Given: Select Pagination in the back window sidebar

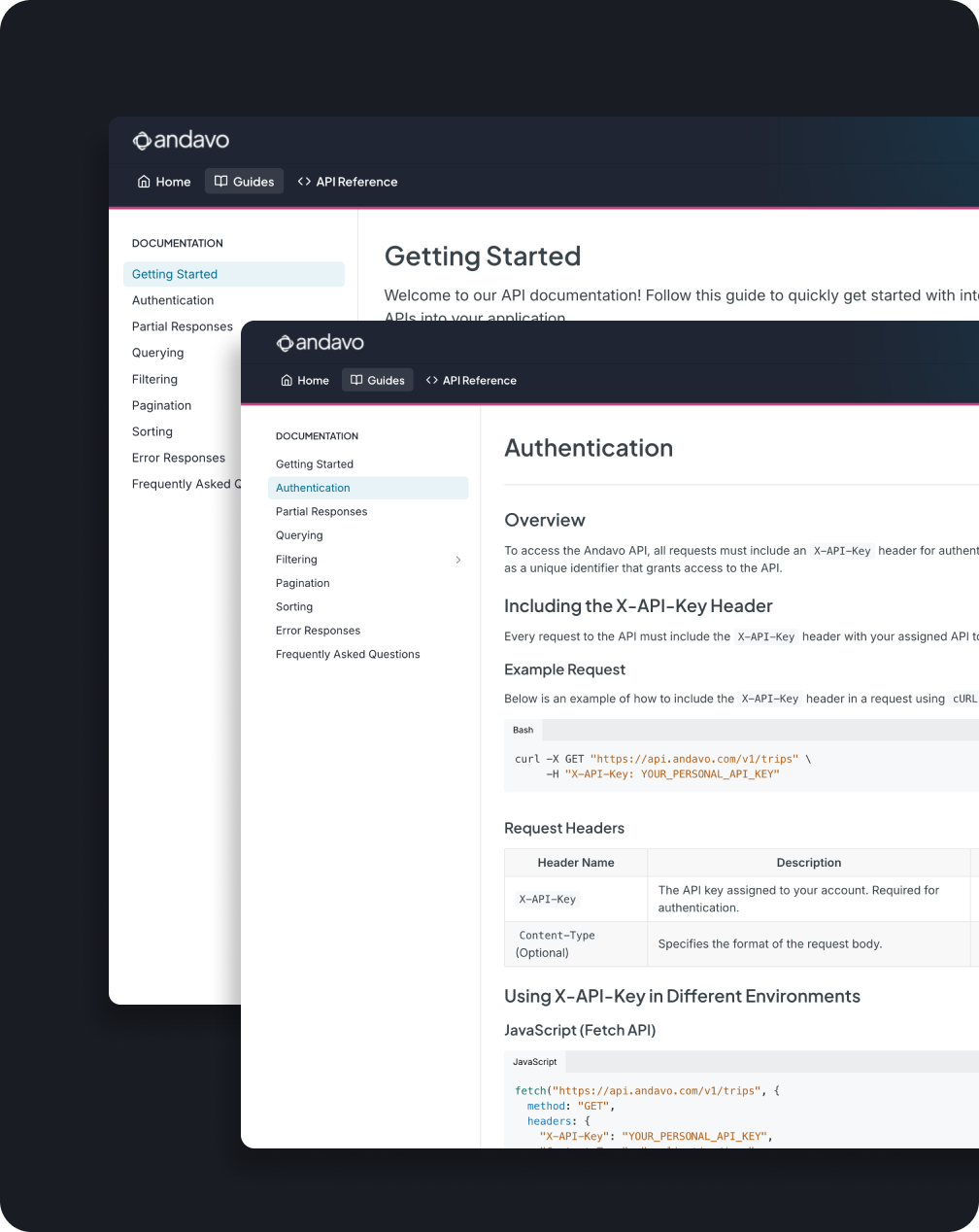Looking at the screenshot, I should [x=161, y=405].
